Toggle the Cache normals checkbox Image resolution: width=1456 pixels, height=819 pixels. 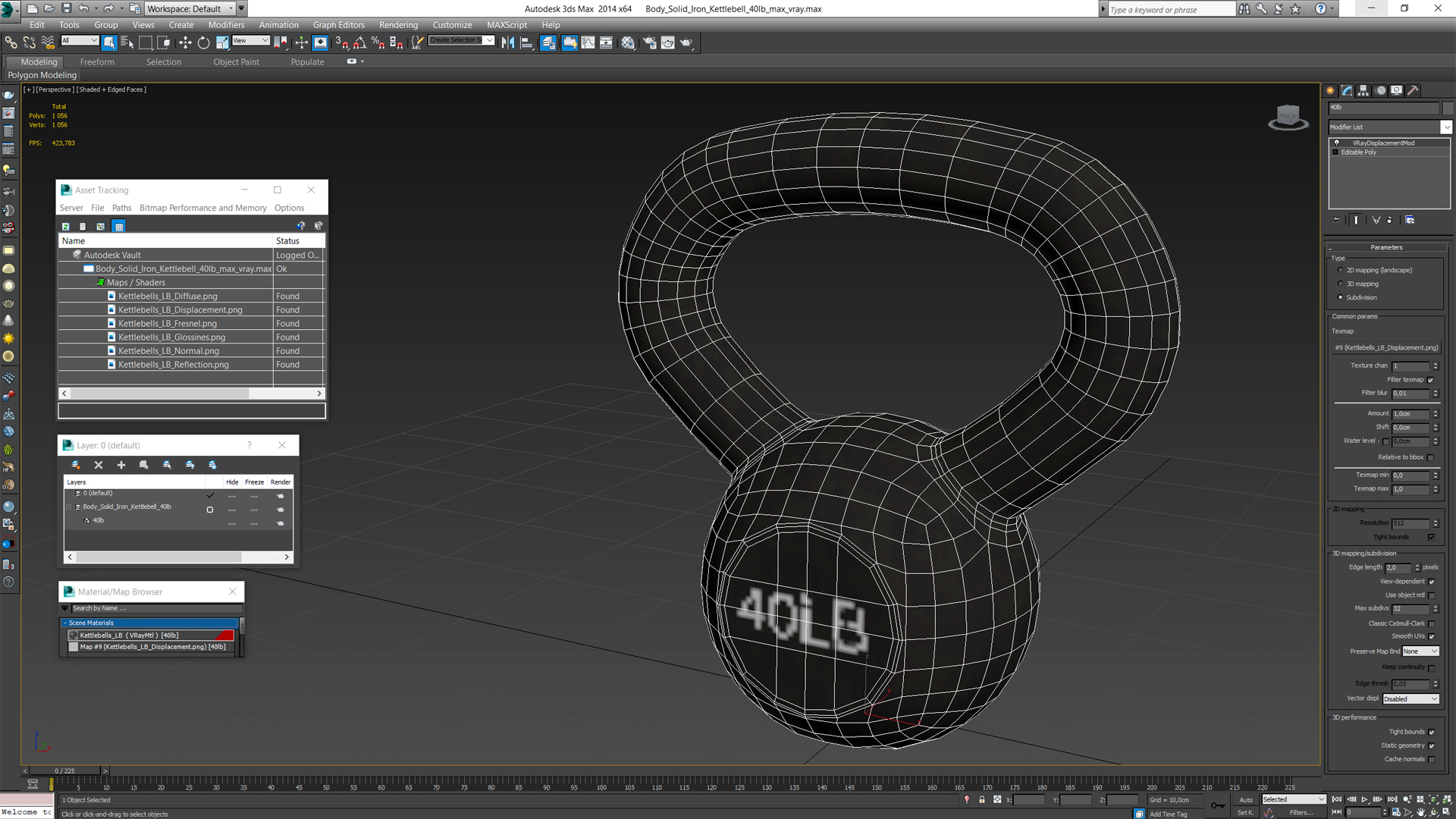[x=1432, y=759]
